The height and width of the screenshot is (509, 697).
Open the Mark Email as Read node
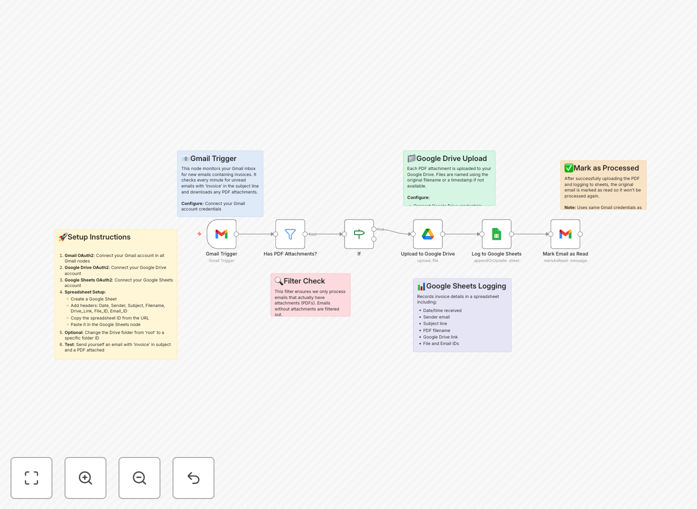tap(565, 234)
